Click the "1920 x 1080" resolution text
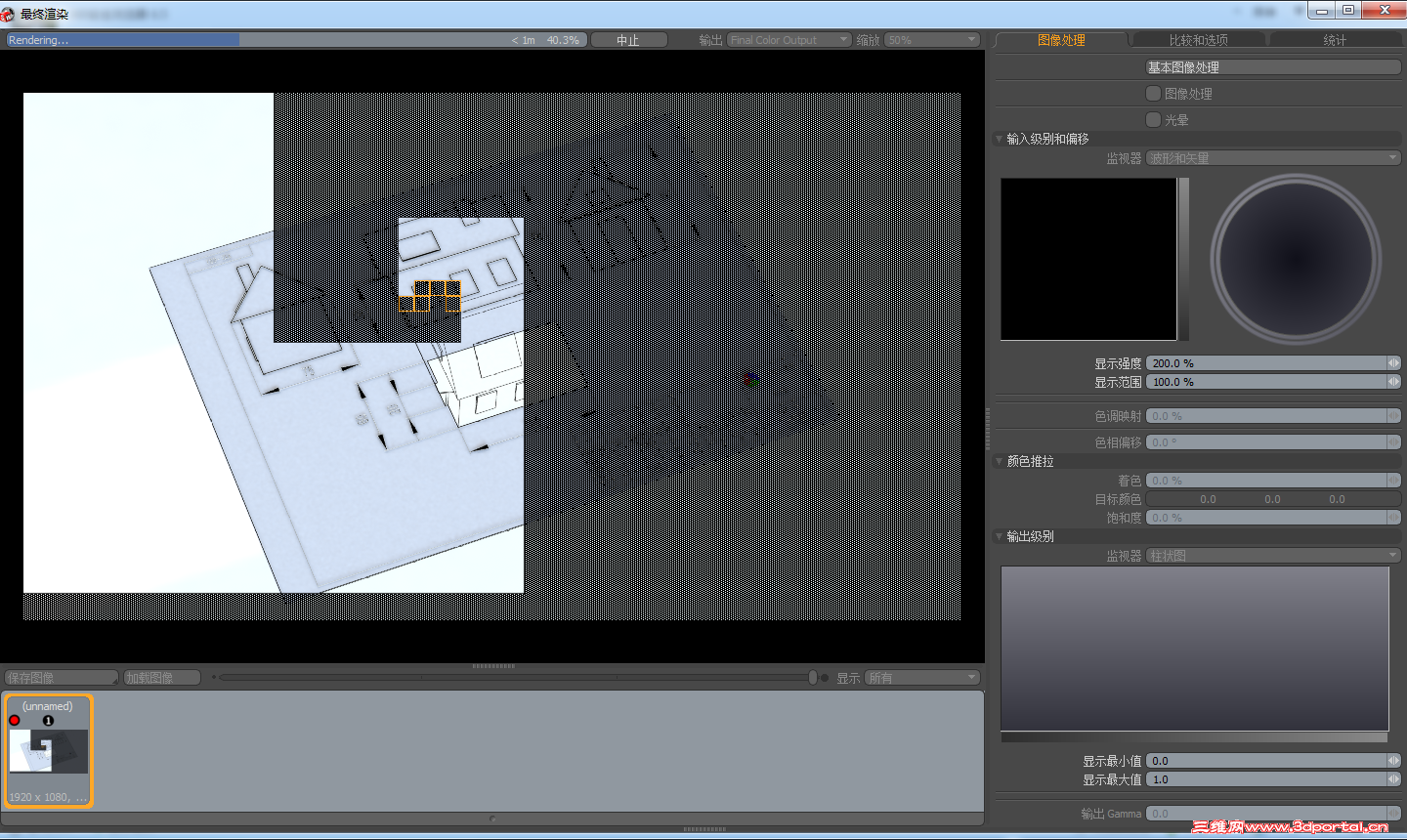The image size is (1407, 840). pos(38,797)
